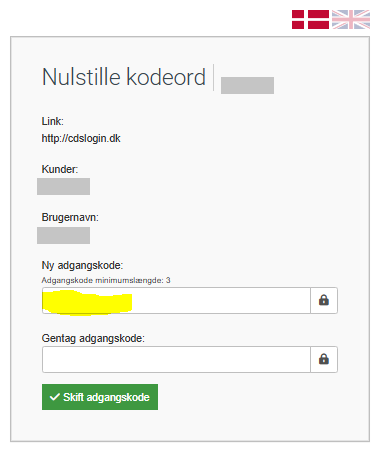This screenshot has height=452, width=380.
Task: Switch language using the British flag
Action: pos(351,19)
